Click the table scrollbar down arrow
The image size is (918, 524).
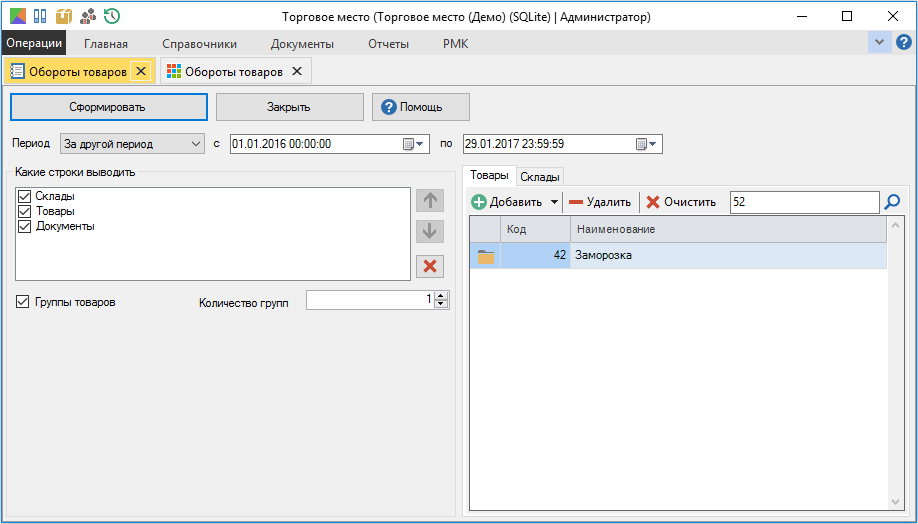(895, 502)
